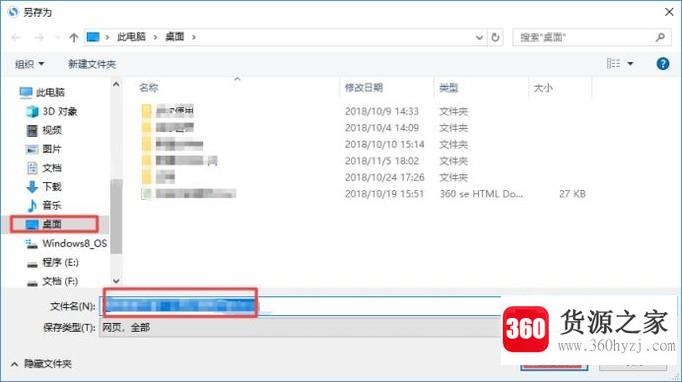Open the 组织 menu

[30, 64]
